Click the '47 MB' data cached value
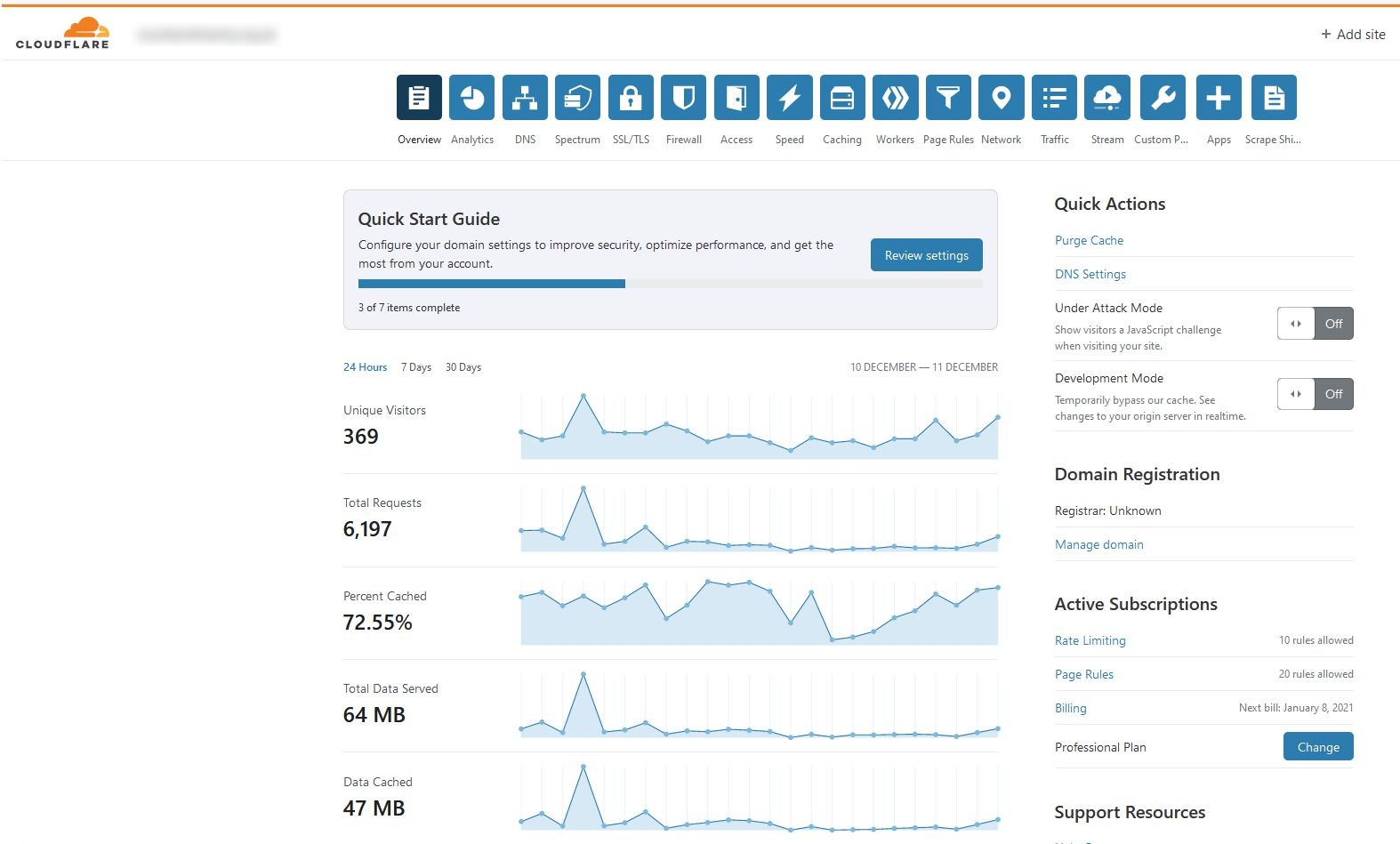This screenshot has height=844, width=1400. click(374, 808)
